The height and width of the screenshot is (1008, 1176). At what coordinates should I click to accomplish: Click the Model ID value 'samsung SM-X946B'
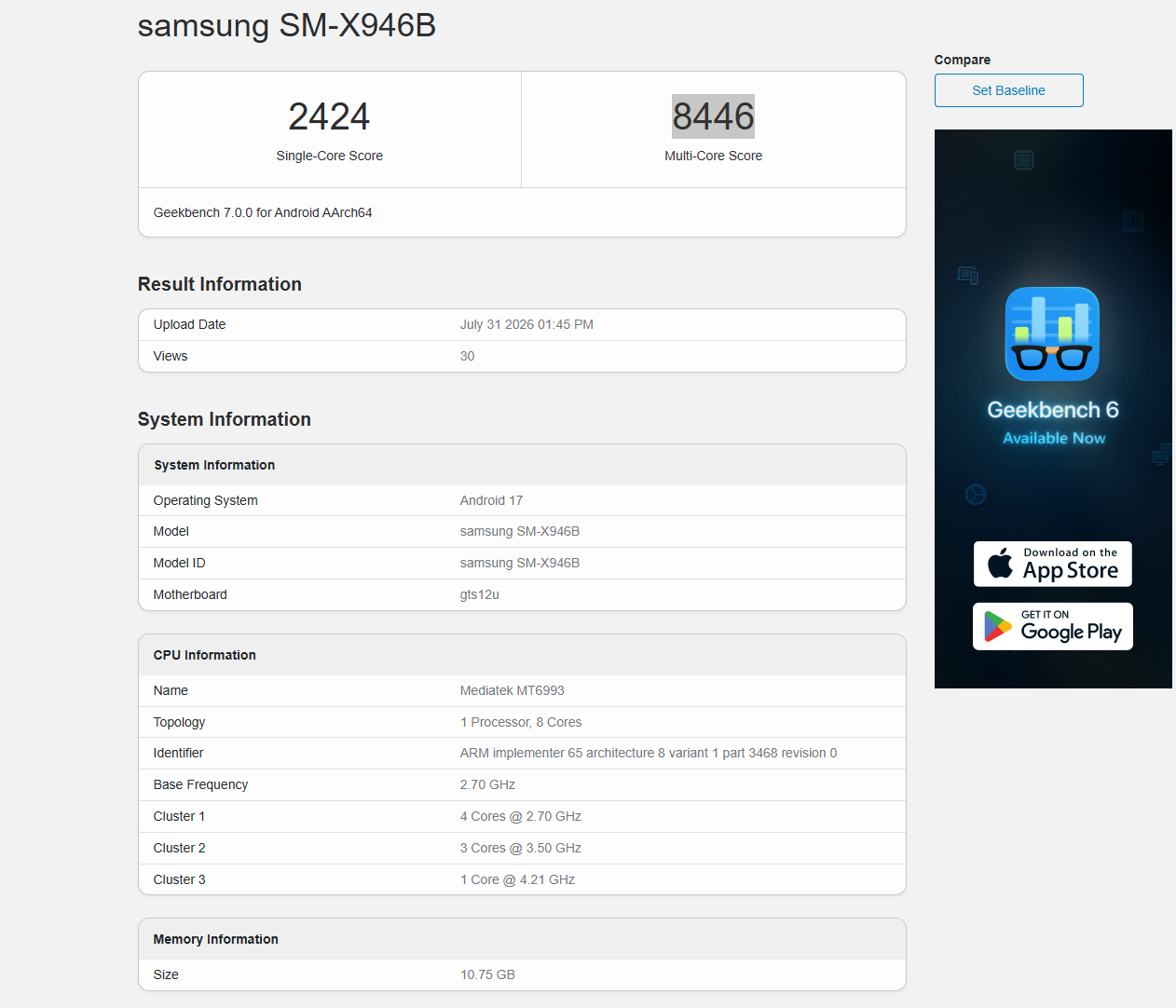(x=520, y=563)
